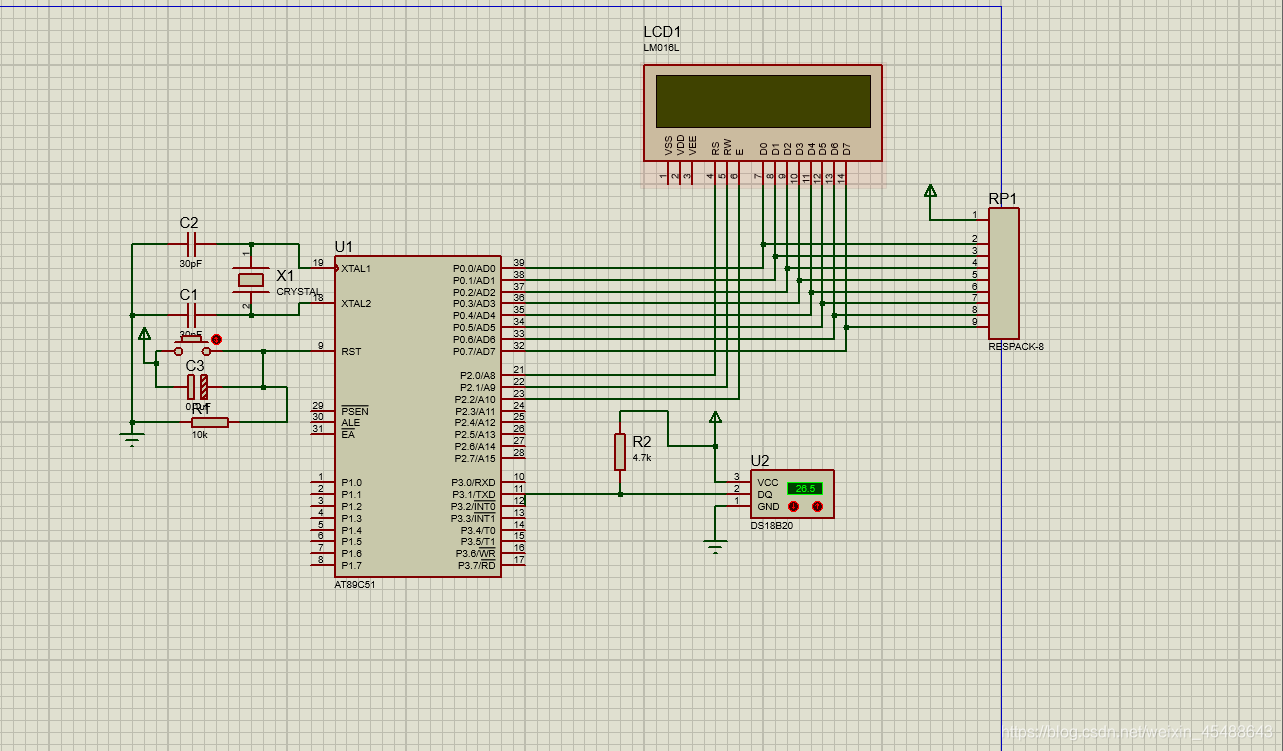Click the PSEN pin label
The height and width of the screenshot is (751, 1283).
pos(354,411)
